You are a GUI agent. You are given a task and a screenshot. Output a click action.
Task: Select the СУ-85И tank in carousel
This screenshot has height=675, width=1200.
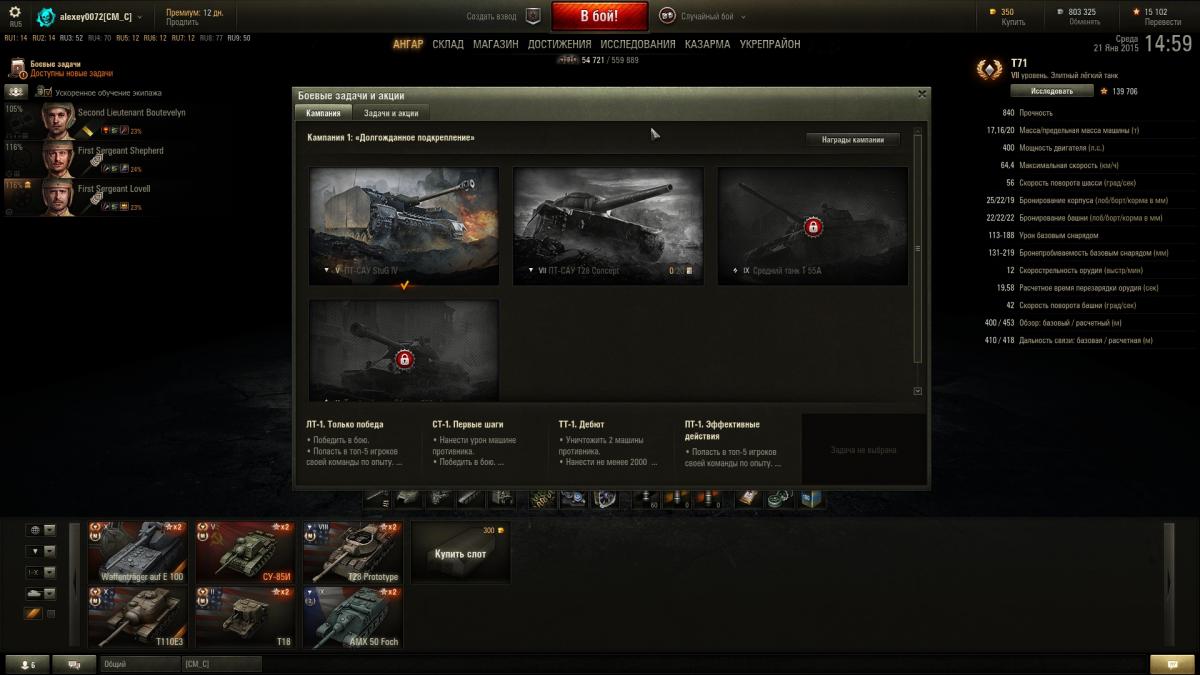(245, 552)
